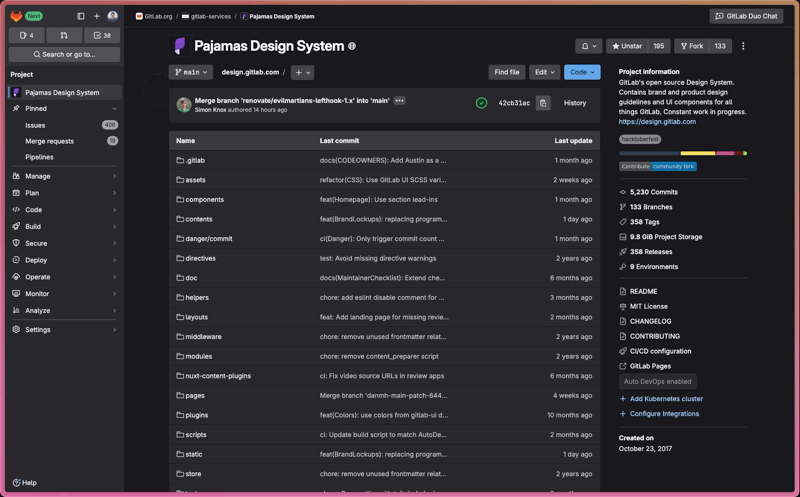
Task: Click the Next badge beside the logo
Action: tap(34, 16)
